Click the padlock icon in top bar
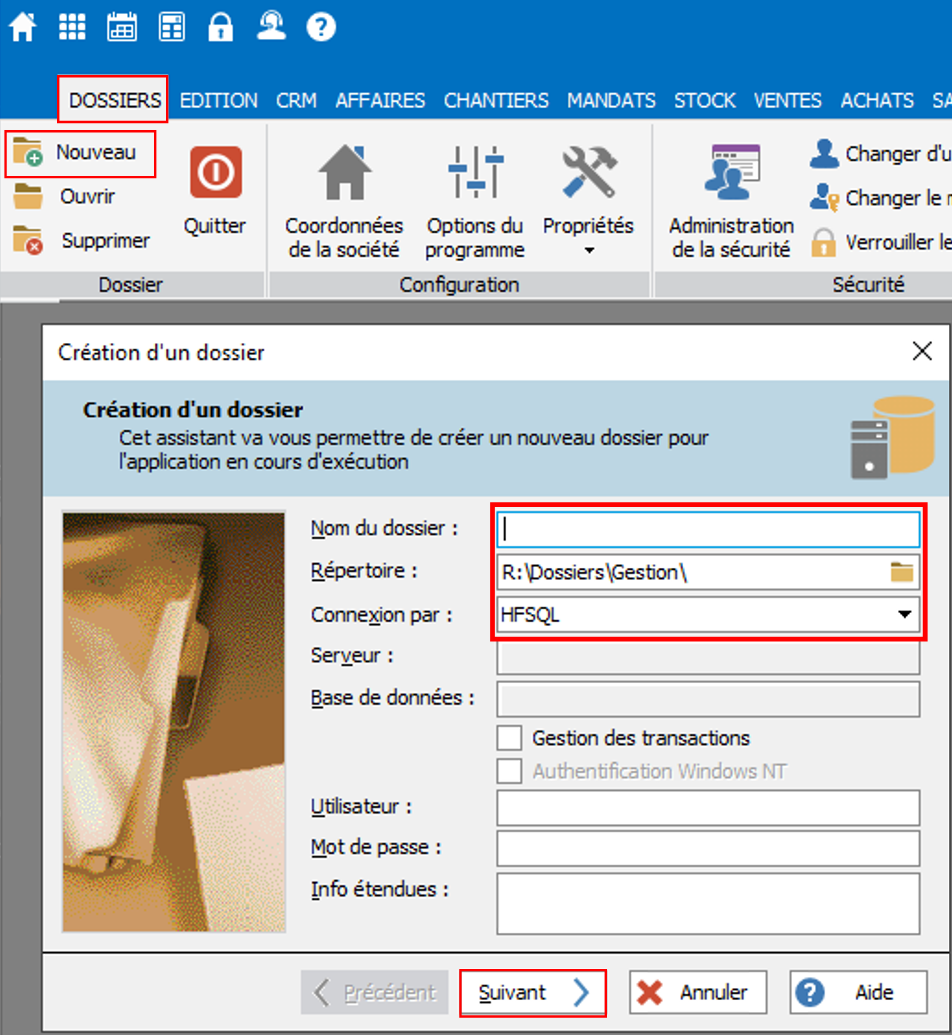This screenshot has width=952, height=1035. [x=221, y=28]
